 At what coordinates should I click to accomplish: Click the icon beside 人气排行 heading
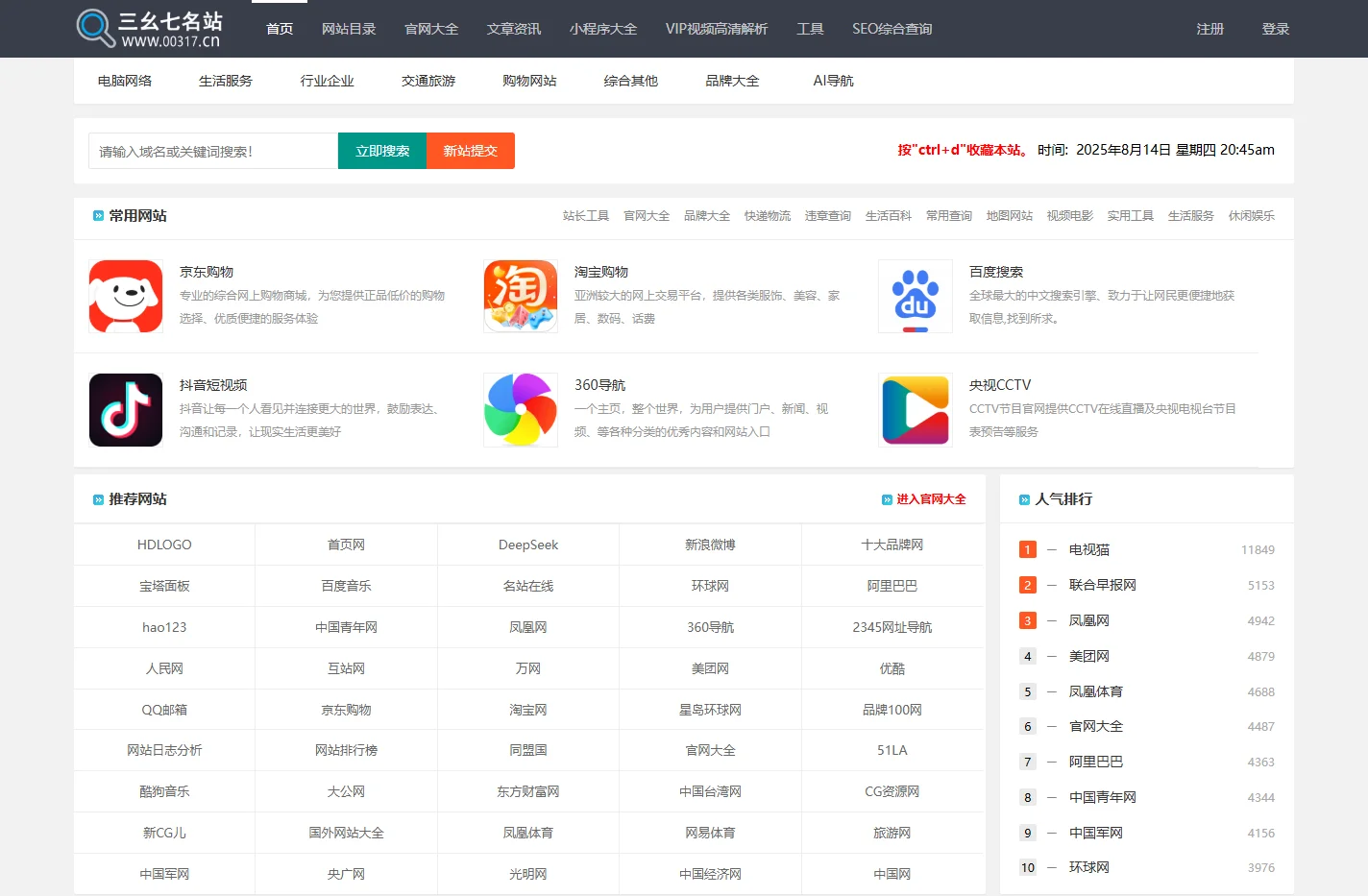[1024, 499]
